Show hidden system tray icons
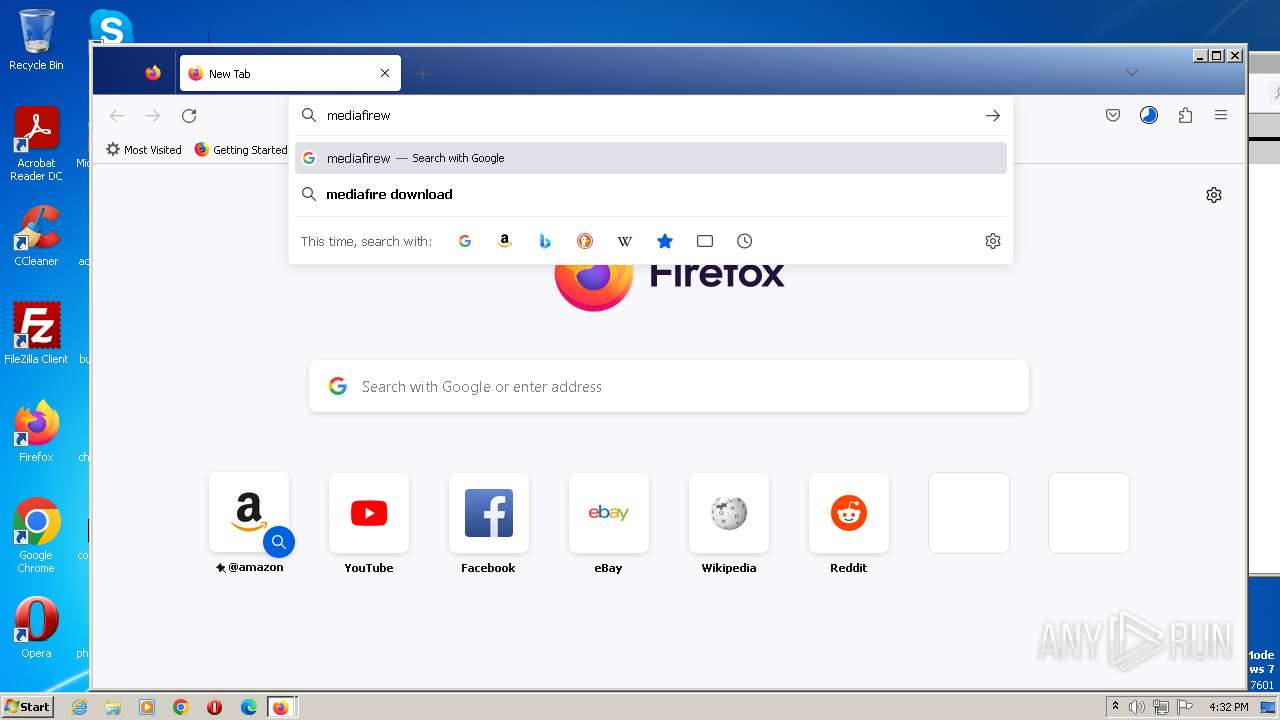Viewport: 1280px width, 720px height. click(1115, 707)
